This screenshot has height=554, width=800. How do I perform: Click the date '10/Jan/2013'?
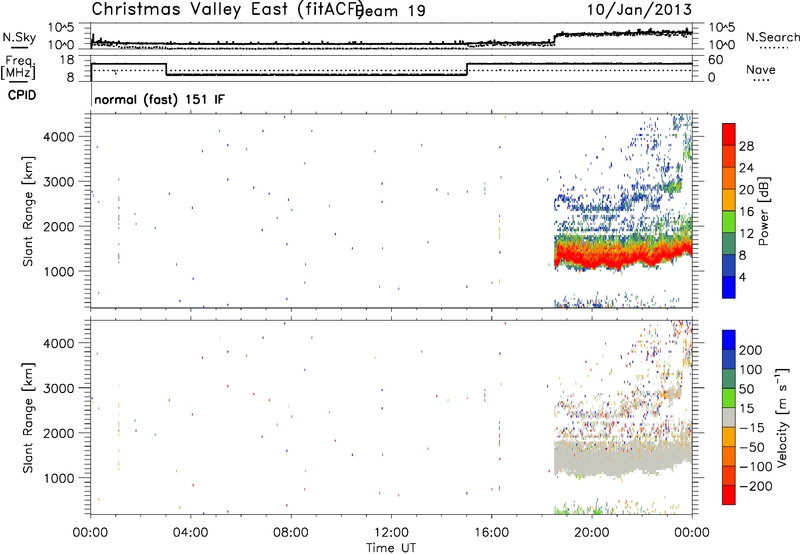coord(639,10)
